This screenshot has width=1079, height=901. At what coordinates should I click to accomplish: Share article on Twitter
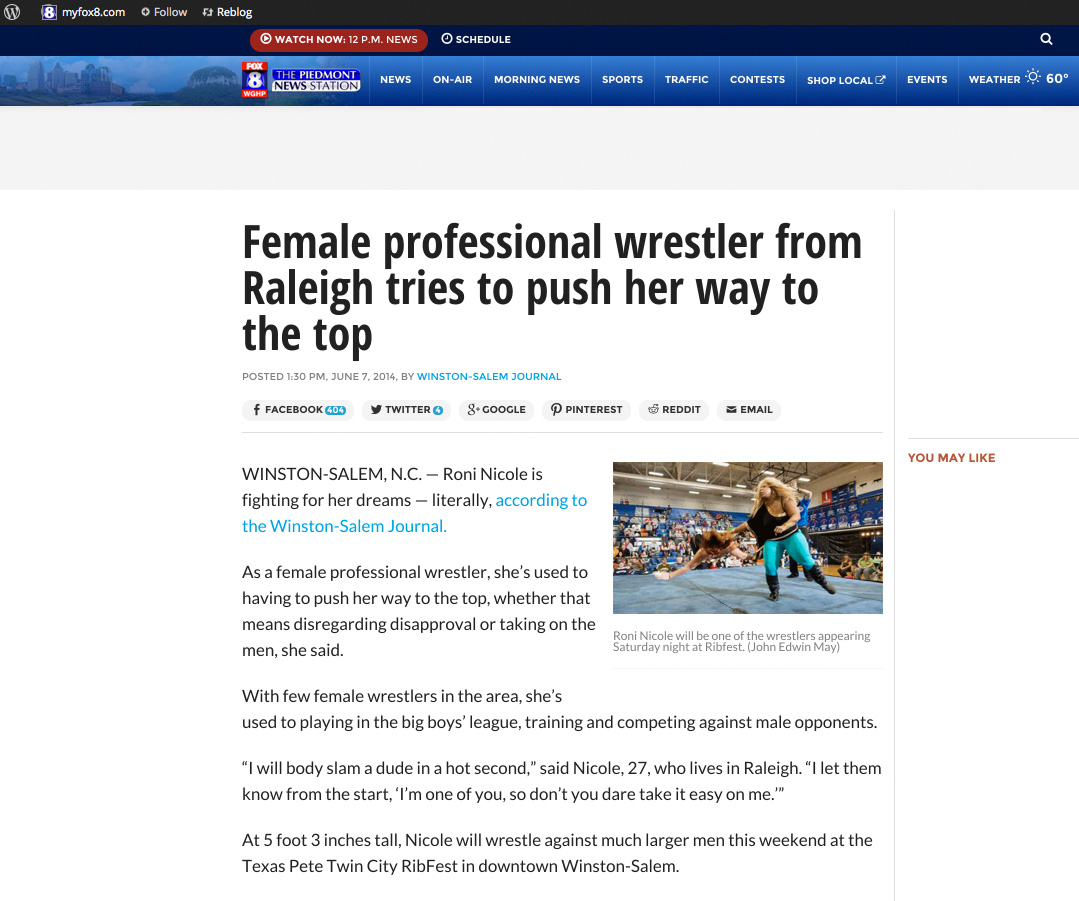click(x=406, y=410)
